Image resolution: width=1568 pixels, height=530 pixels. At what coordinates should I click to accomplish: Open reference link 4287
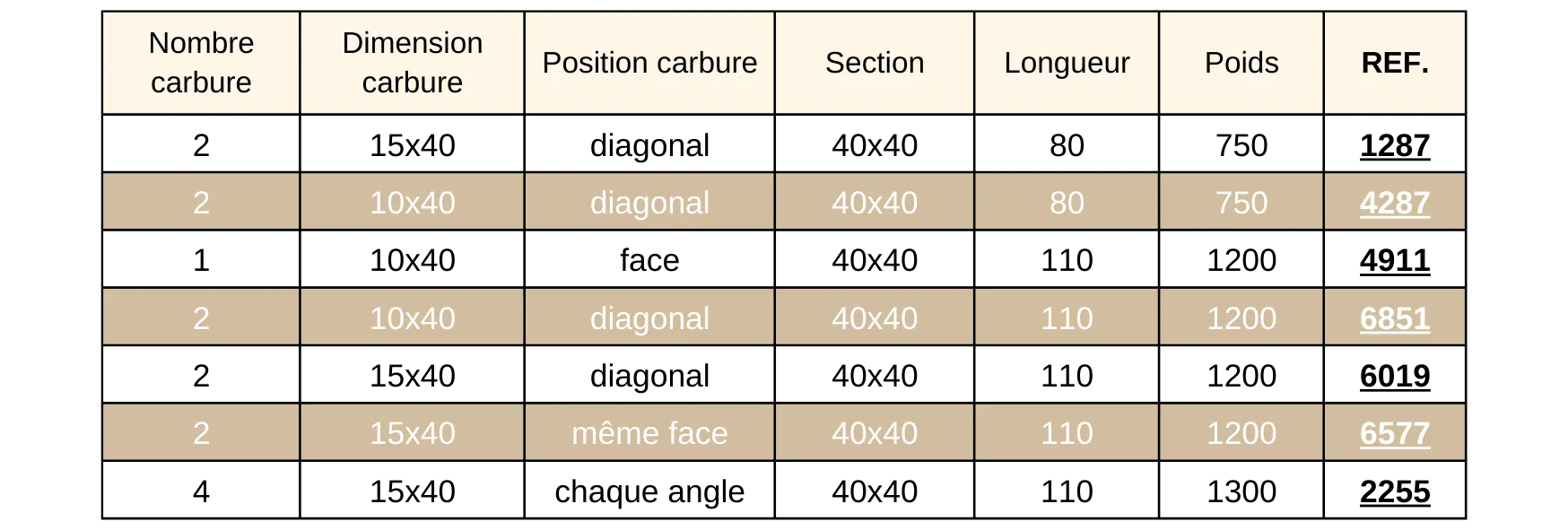point(1394,203)
